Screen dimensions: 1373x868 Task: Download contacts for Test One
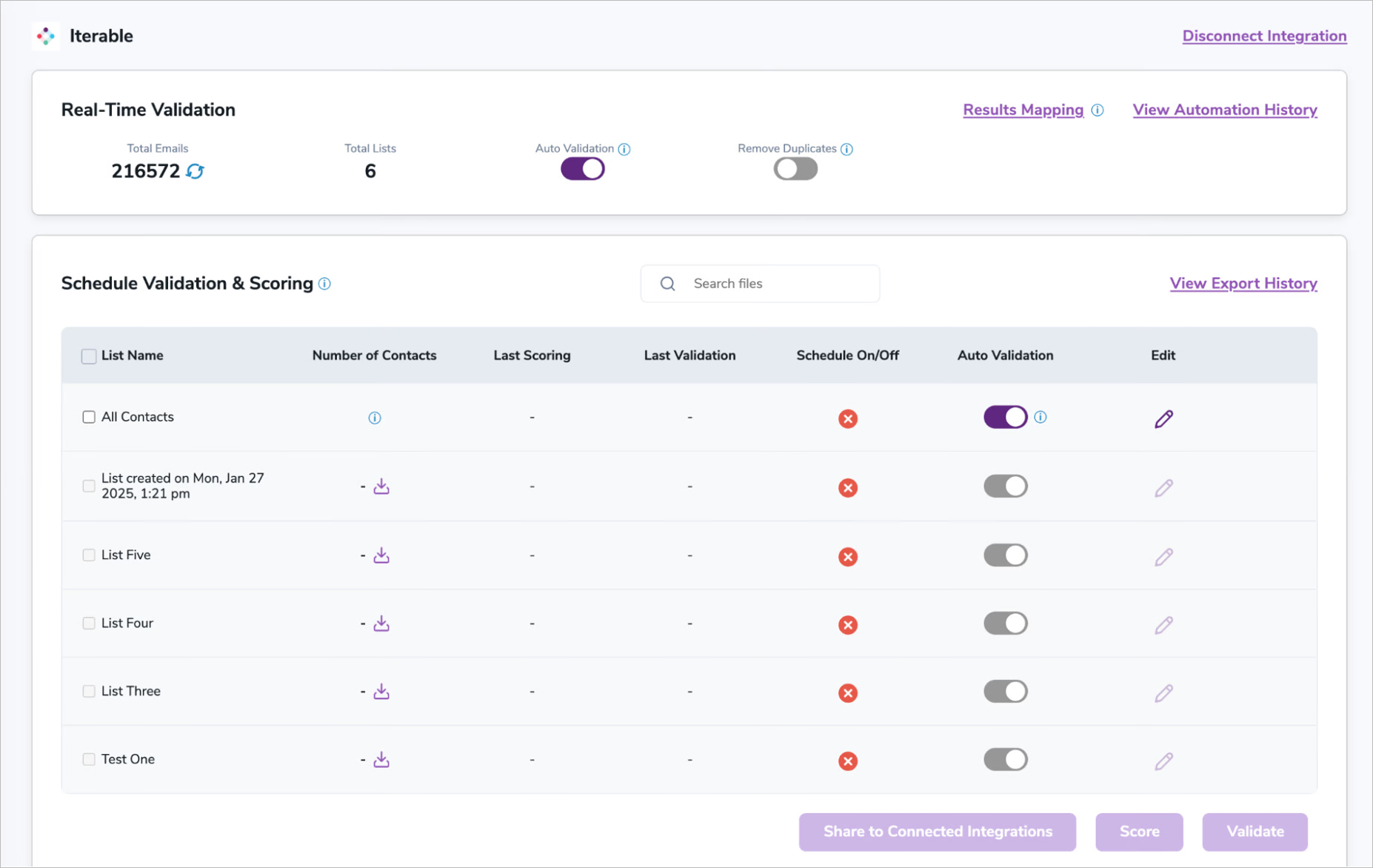[381, 760]
